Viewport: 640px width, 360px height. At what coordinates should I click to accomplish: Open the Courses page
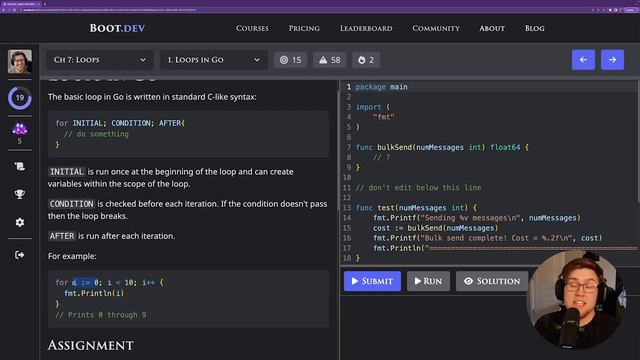click(x=252, y=28)
